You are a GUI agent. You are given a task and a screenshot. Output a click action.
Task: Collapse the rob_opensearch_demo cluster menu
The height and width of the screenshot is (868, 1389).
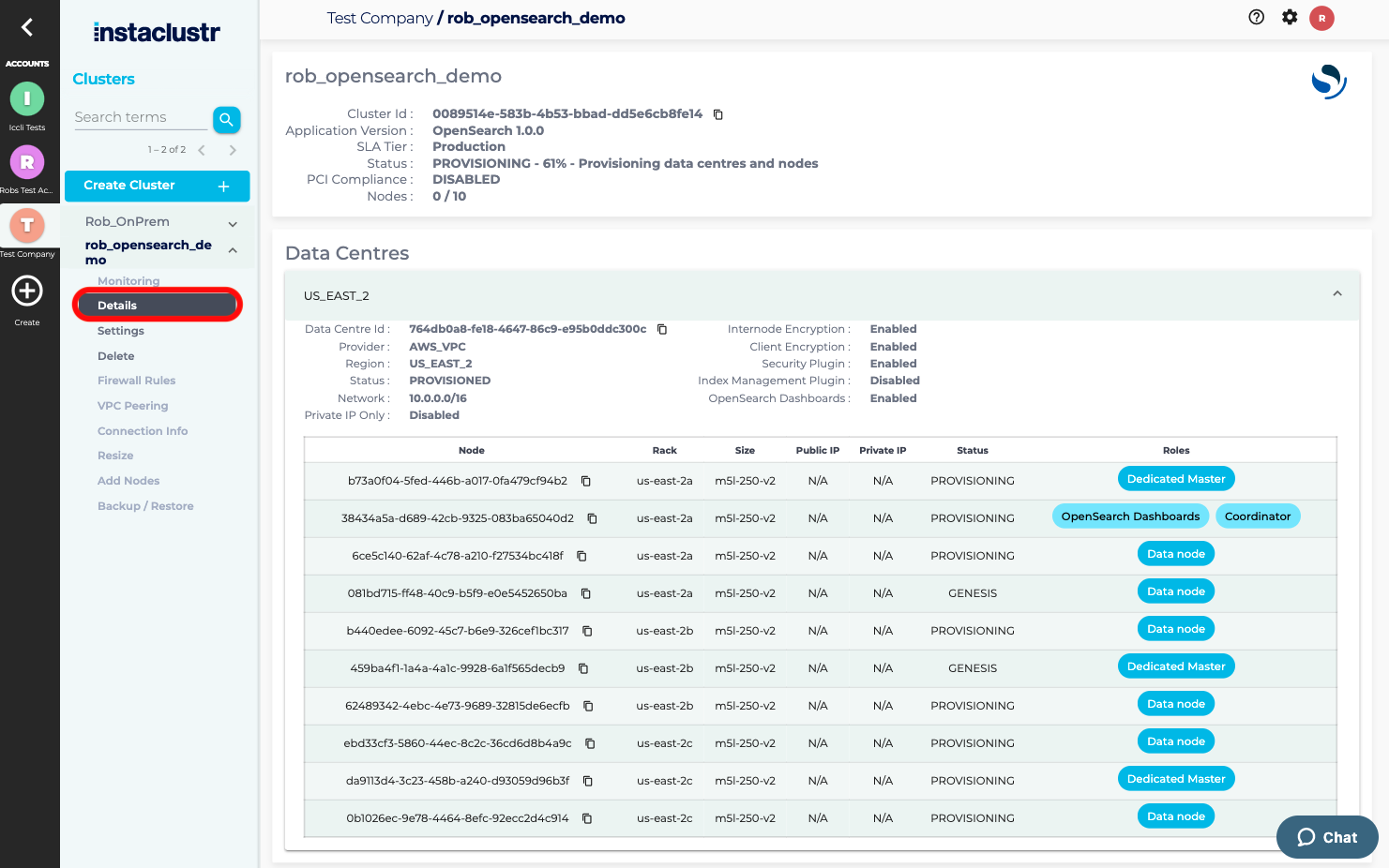[x=233, y=250]
